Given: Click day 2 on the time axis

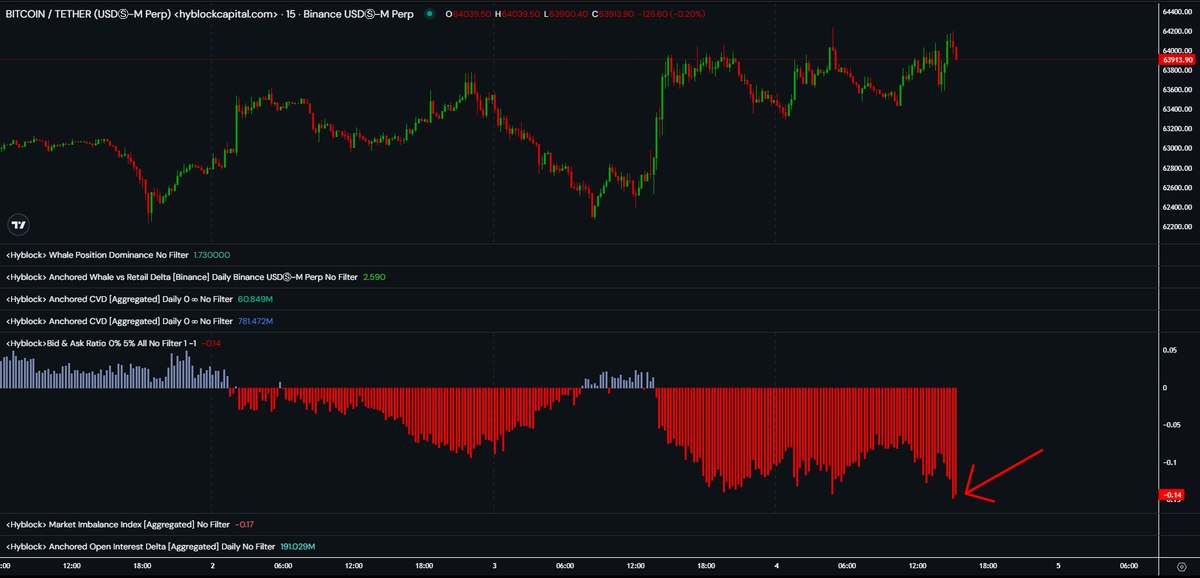Looking at the screenshot, I should pyautogui.click(x=212, y=567).
